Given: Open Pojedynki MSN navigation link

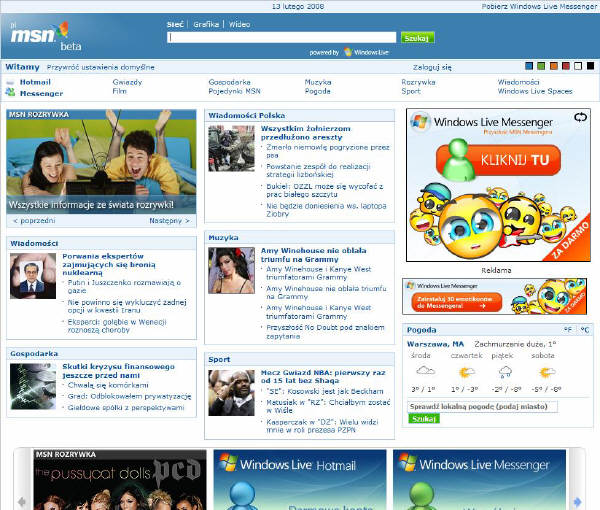Looking at the screenshot, I should click(x=234, y=91).
